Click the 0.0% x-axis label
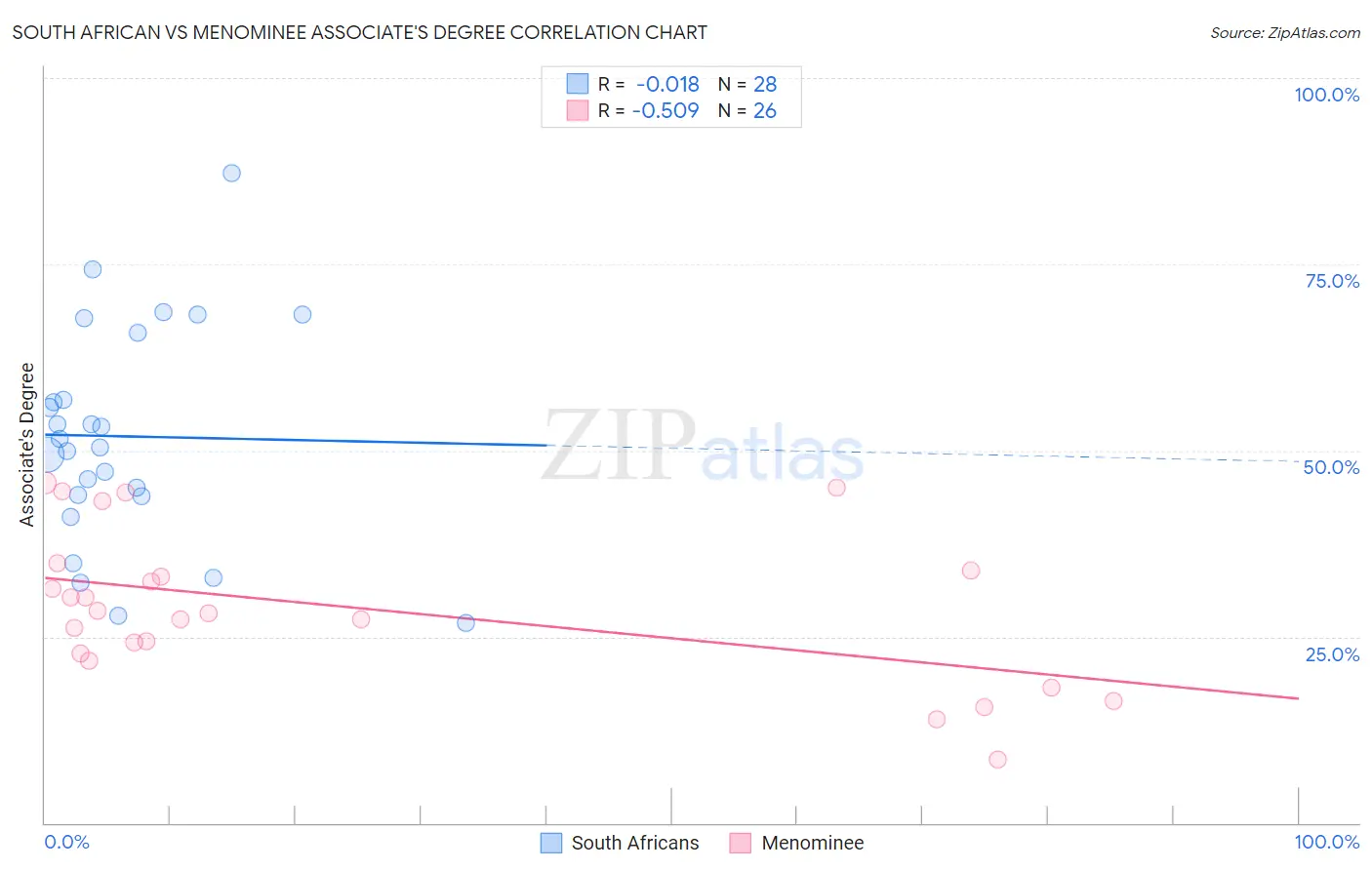This screenshot has width=1372, height=870. pyautogui.click(x=66, y=842)
